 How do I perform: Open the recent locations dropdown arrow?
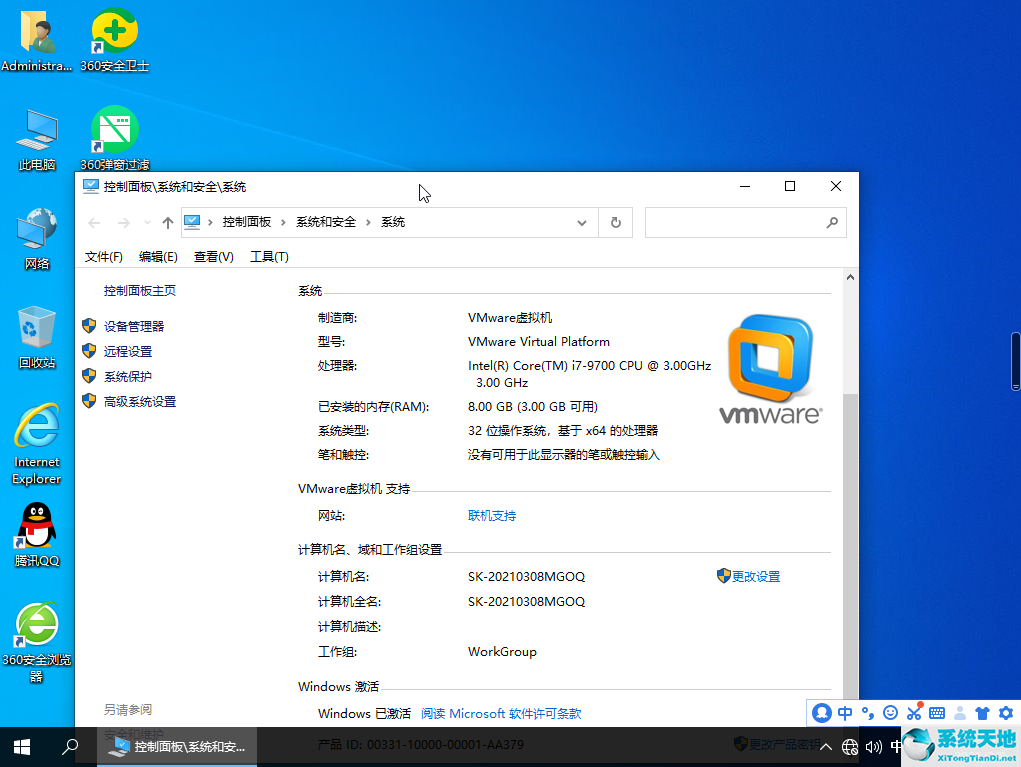pos(147,223)
